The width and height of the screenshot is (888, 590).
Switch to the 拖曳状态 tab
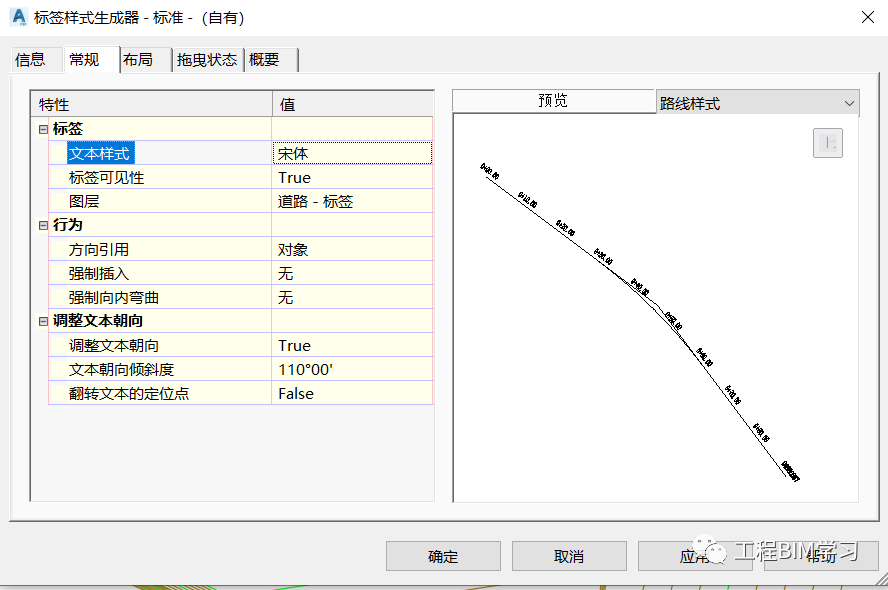click(x=207, y=59)
